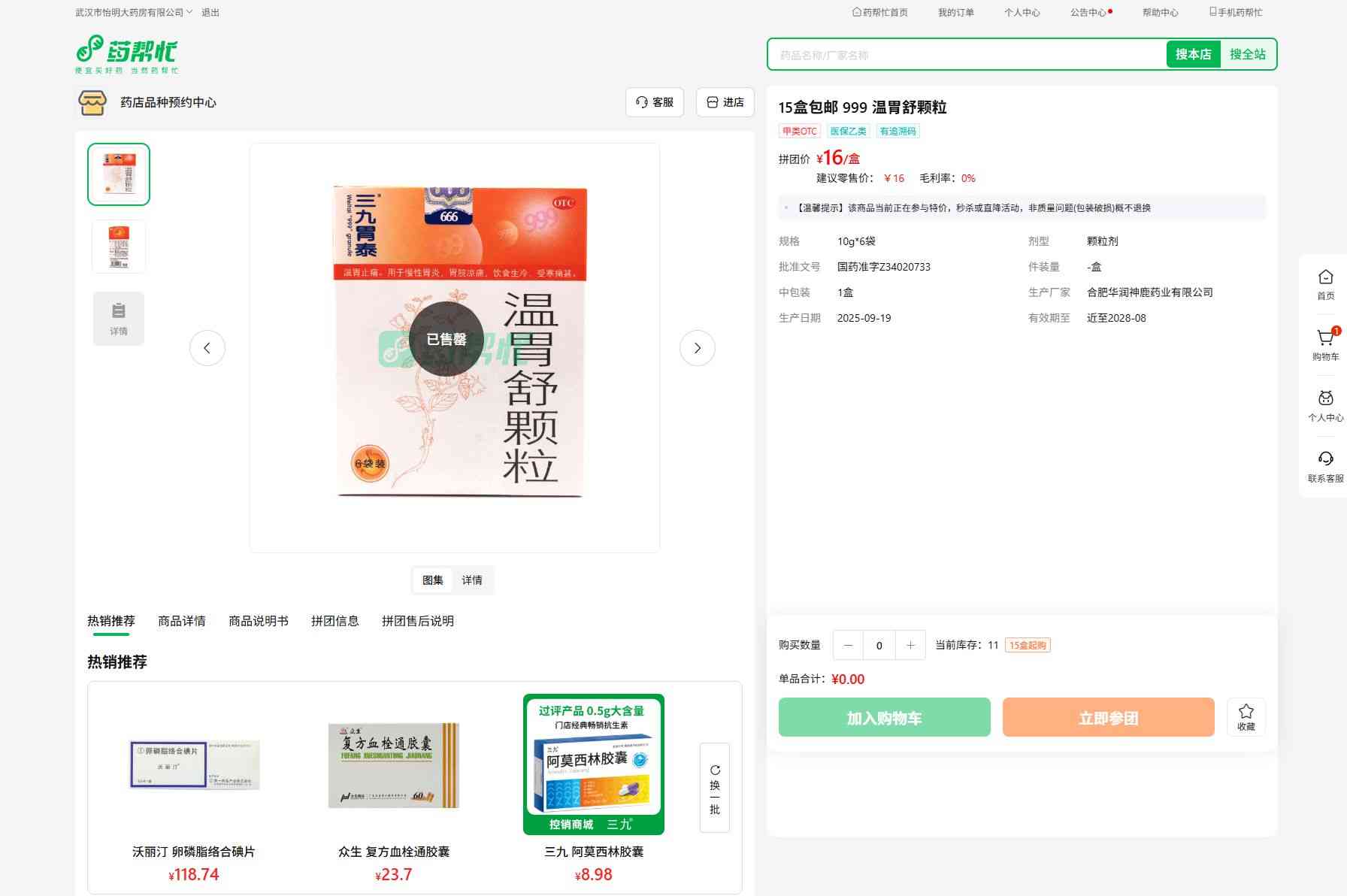Switch to 图集 view under product image

click(x=433, y=580)
